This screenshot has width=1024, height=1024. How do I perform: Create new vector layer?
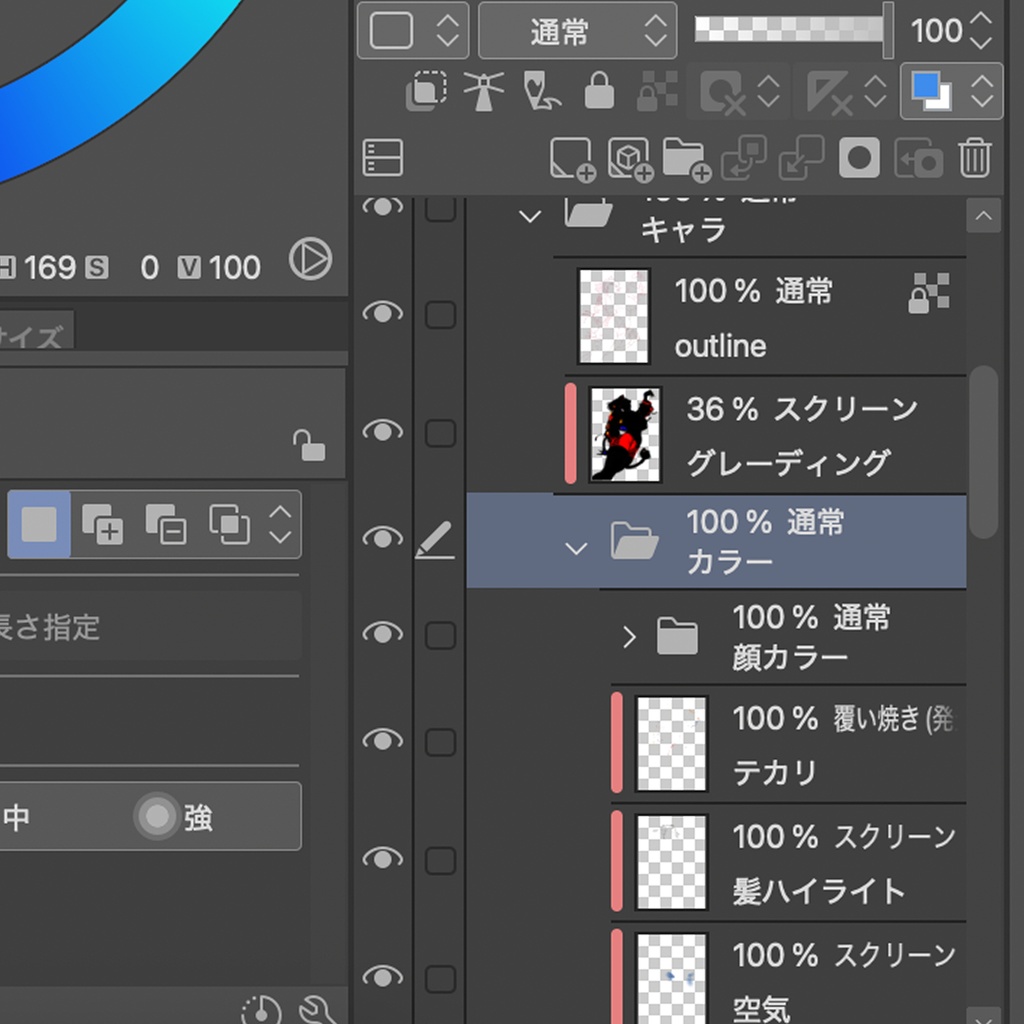tap(630, 158)
